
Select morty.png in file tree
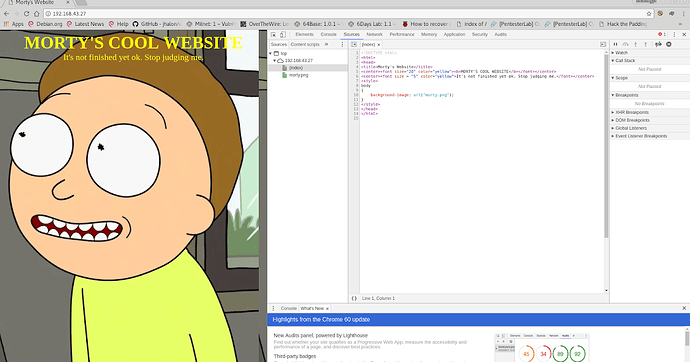298,75
